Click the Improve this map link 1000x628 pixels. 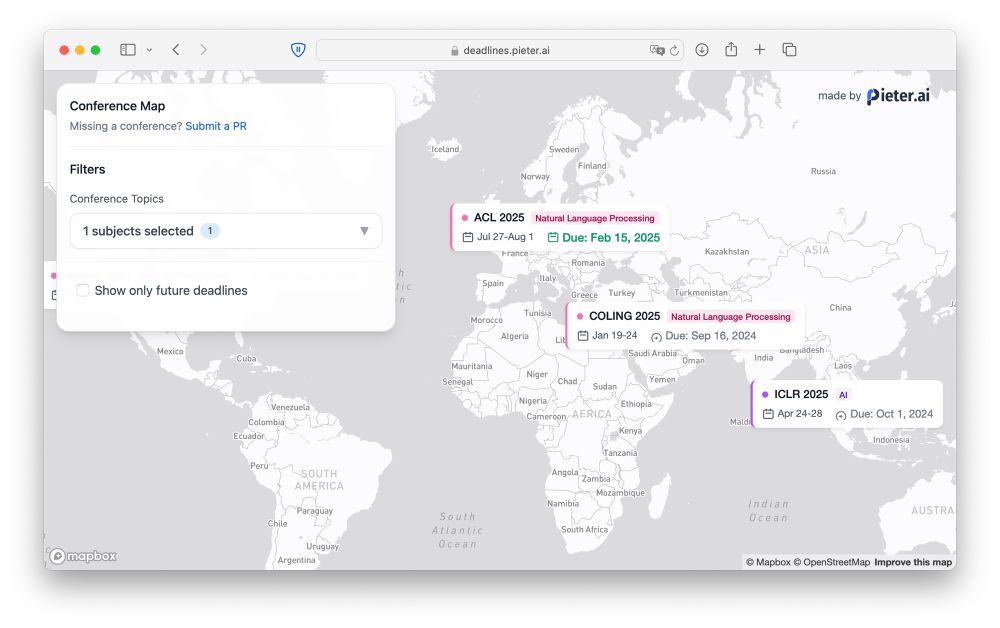913,562
